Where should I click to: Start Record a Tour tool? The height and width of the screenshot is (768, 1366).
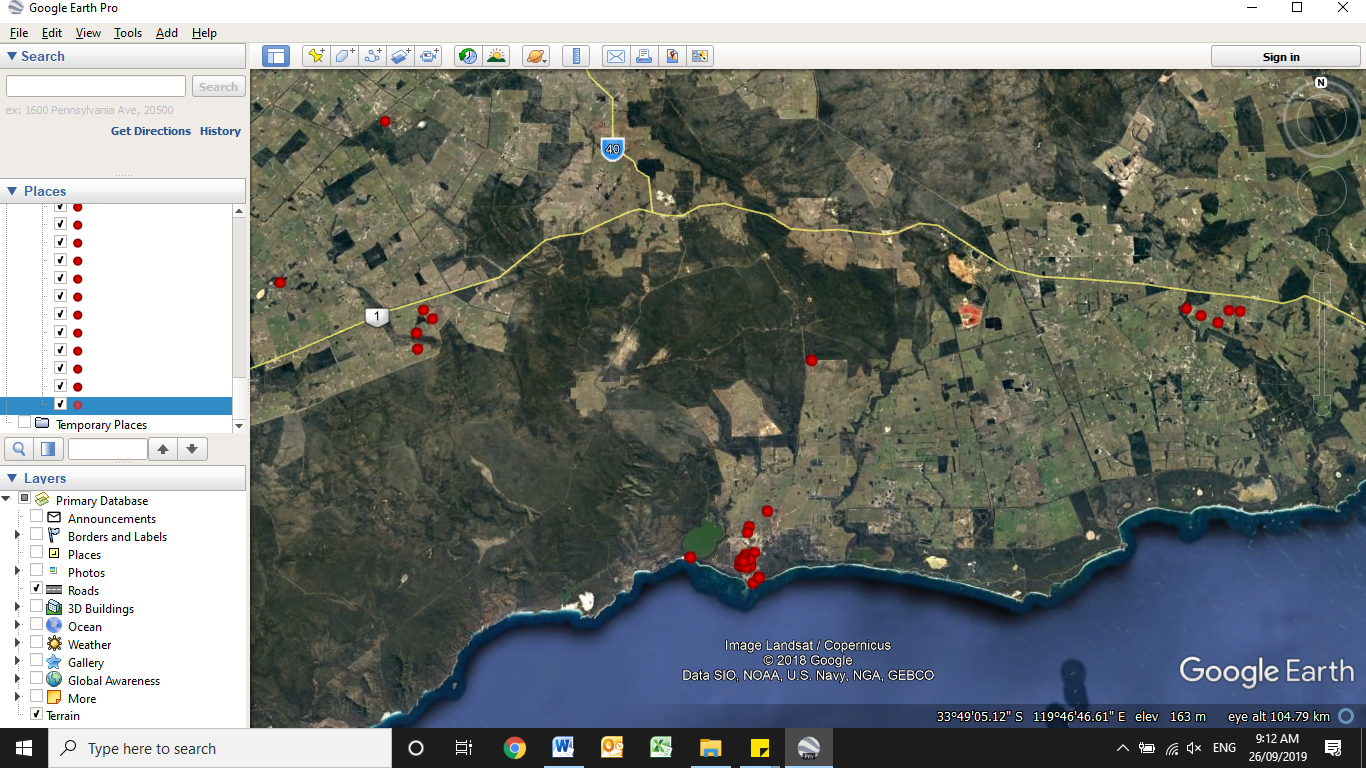430,56
